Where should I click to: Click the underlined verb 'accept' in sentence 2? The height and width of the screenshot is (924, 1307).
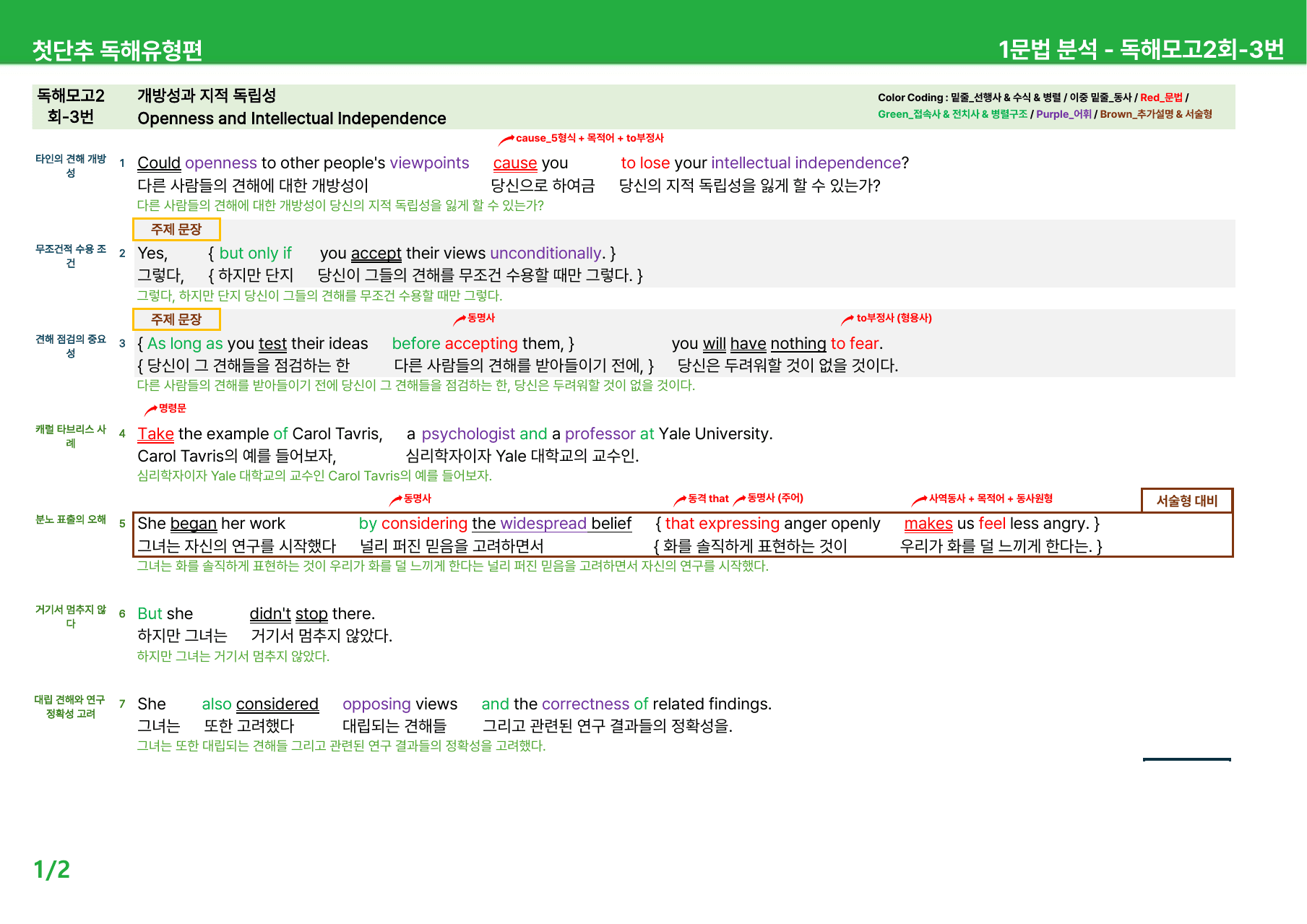click(376, 254)
